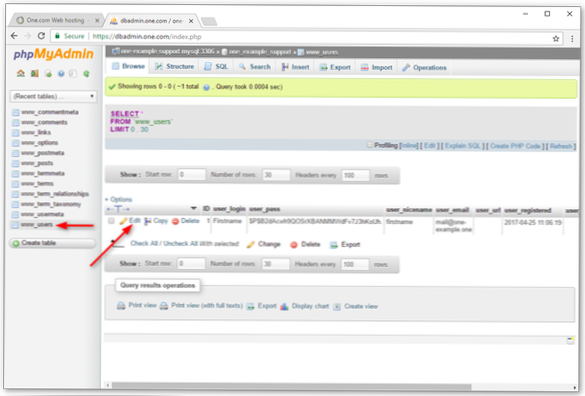Click the Inline edit link
Viewport: 585px width, 396px height.
(x=409, y=146)
